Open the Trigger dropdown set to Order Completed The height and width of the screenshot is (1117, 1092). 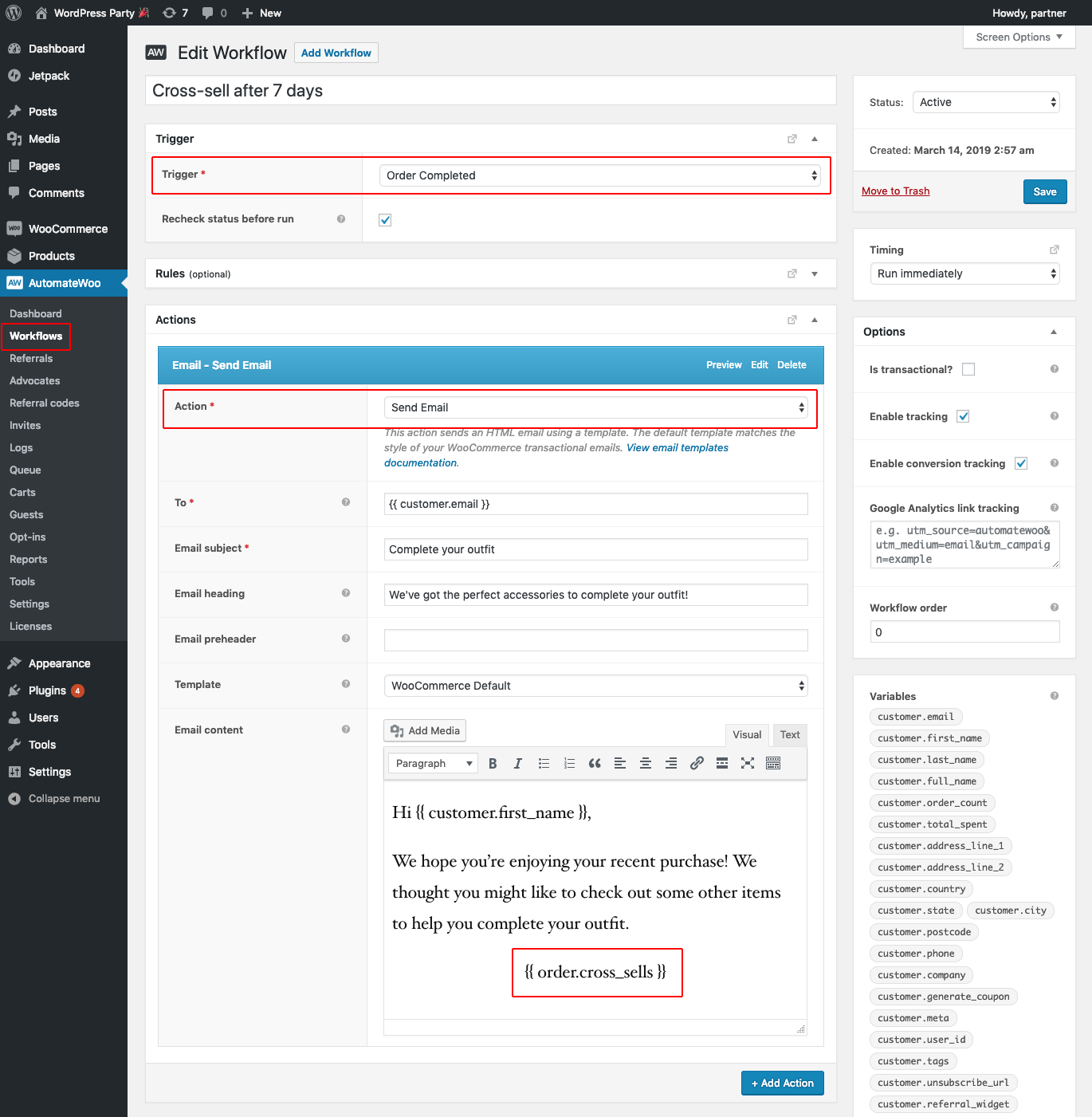600,175
